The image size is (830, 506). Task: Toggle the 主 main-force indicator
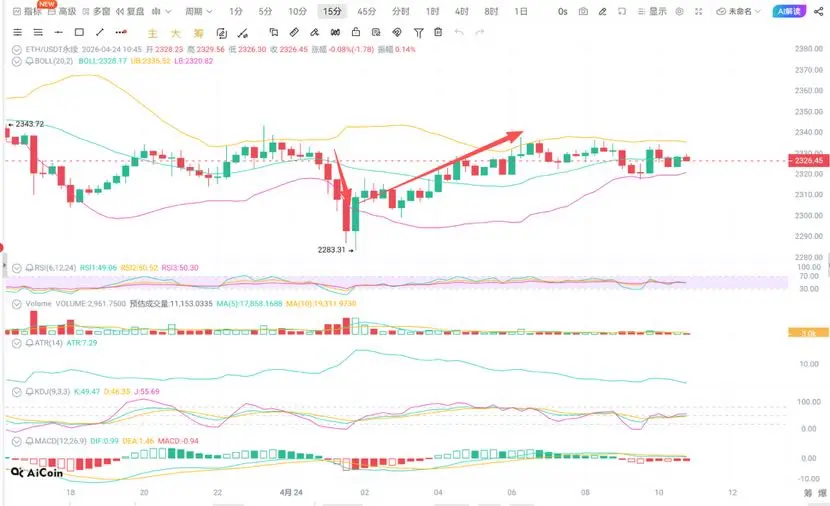pos(153,33)
